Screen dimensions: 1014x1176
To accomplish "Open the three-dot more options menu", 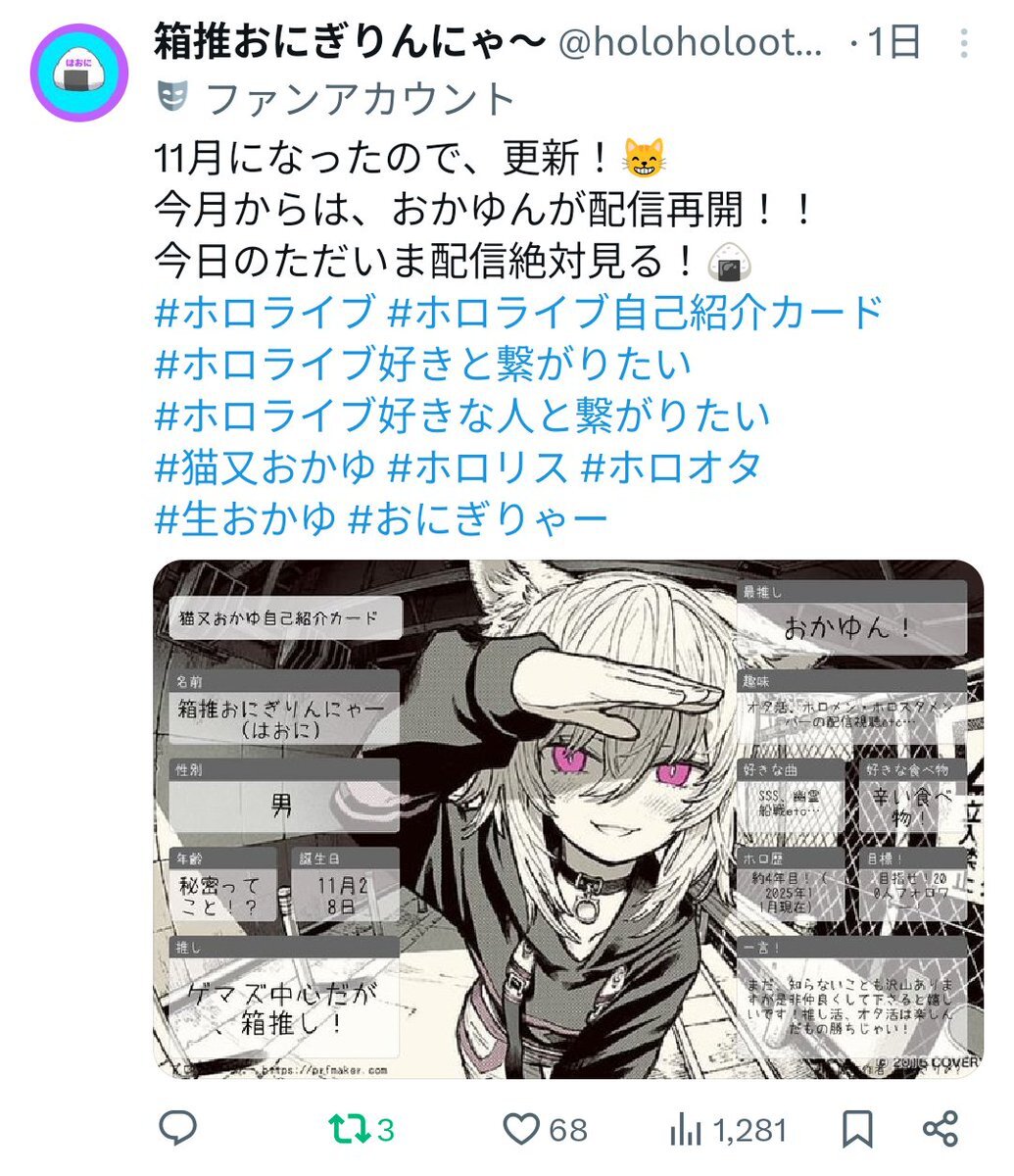I will (963, 43).
